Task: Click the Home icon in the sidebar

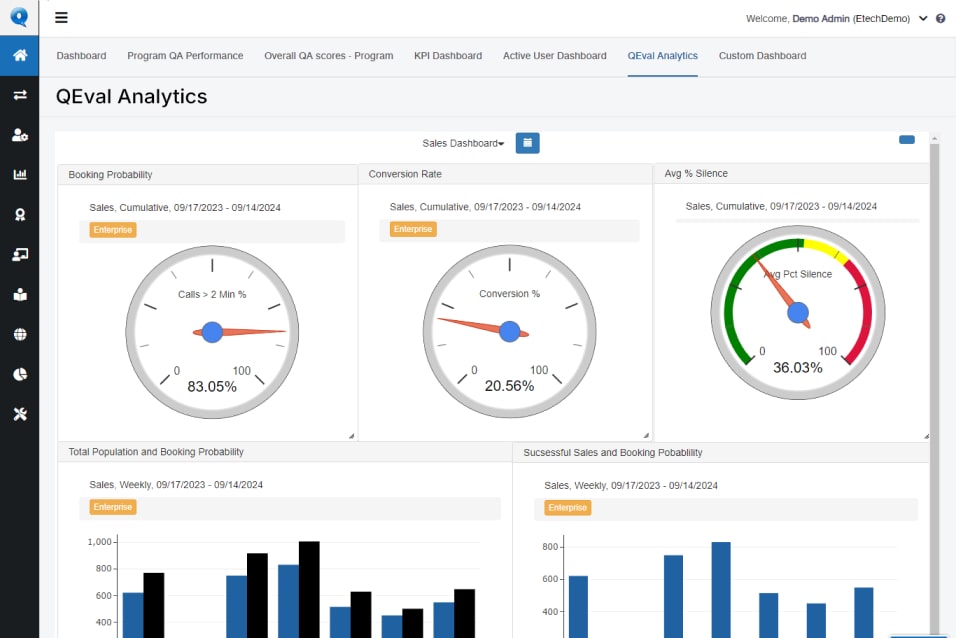Action: pos(19,55)
